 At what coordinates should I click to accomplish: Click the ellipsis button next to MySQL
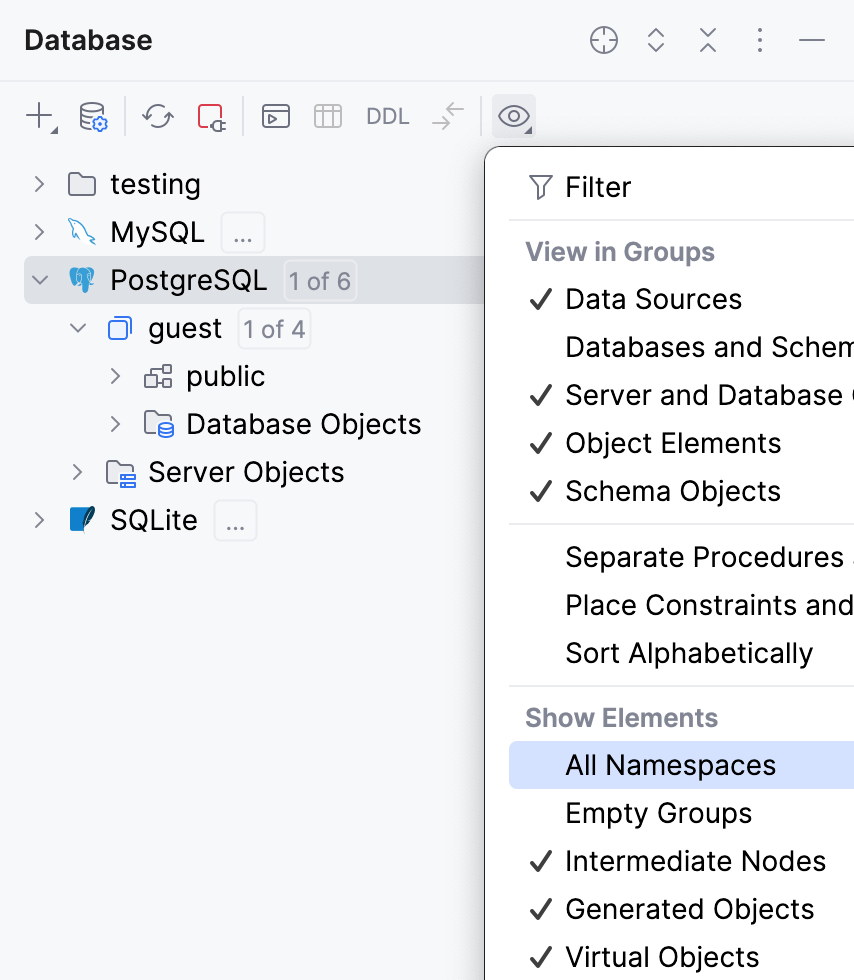click(x=242, y=233)
